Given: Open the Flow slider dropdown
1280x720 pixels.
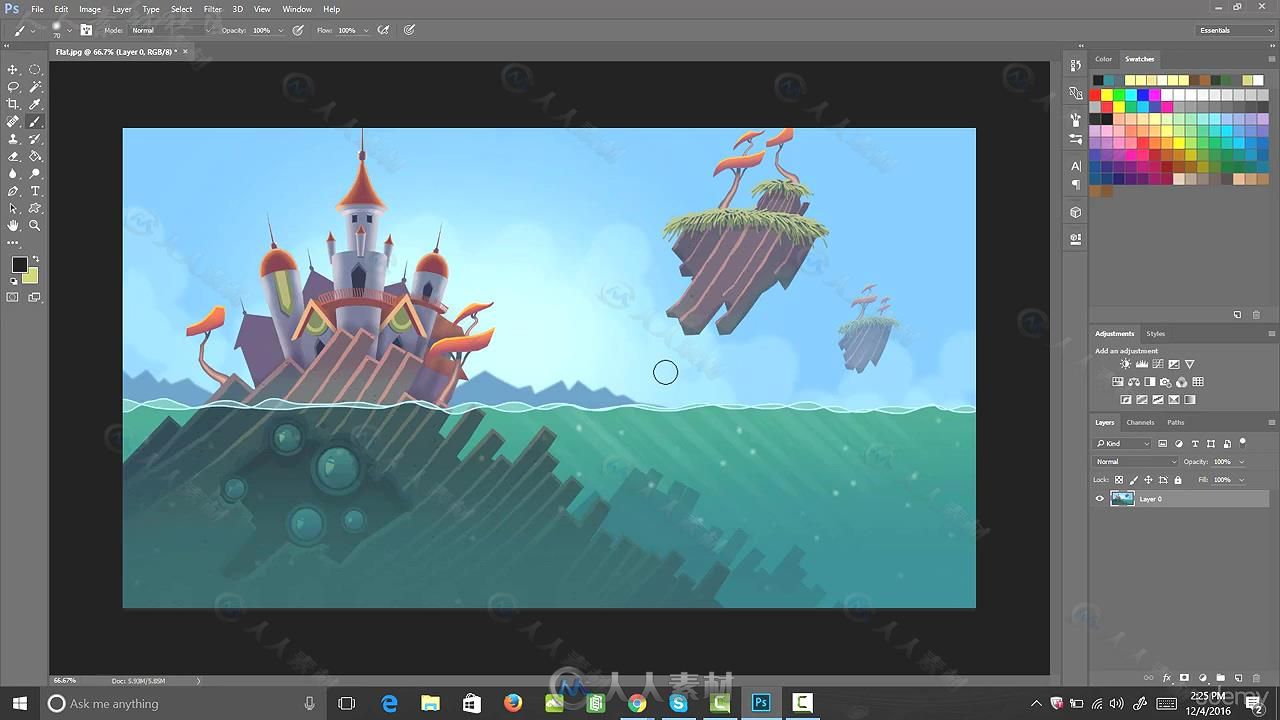Looking at the screenshot, I should pos(366,30).
